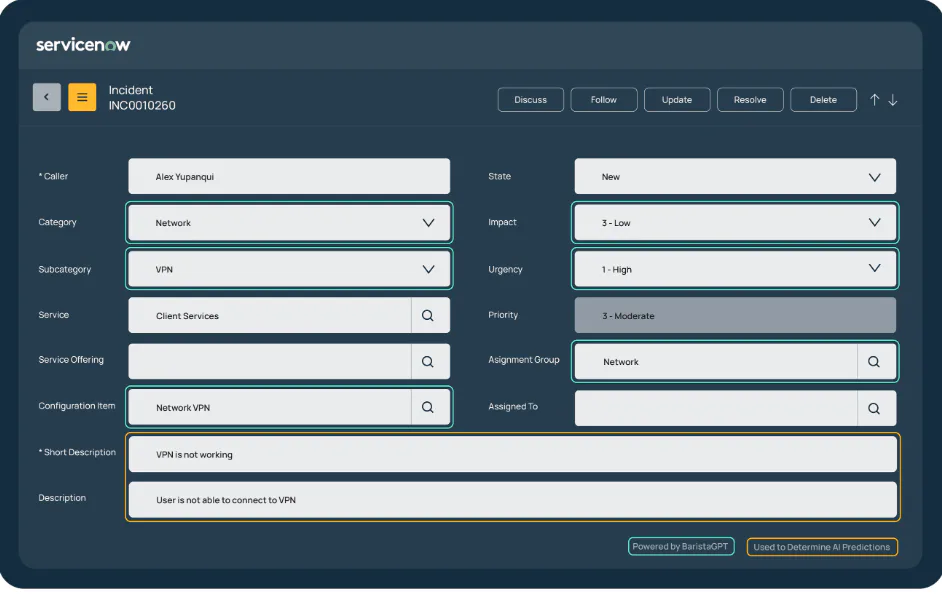Go to next record with down arrow
942x594 pixels.
click(x=893, y=100)
